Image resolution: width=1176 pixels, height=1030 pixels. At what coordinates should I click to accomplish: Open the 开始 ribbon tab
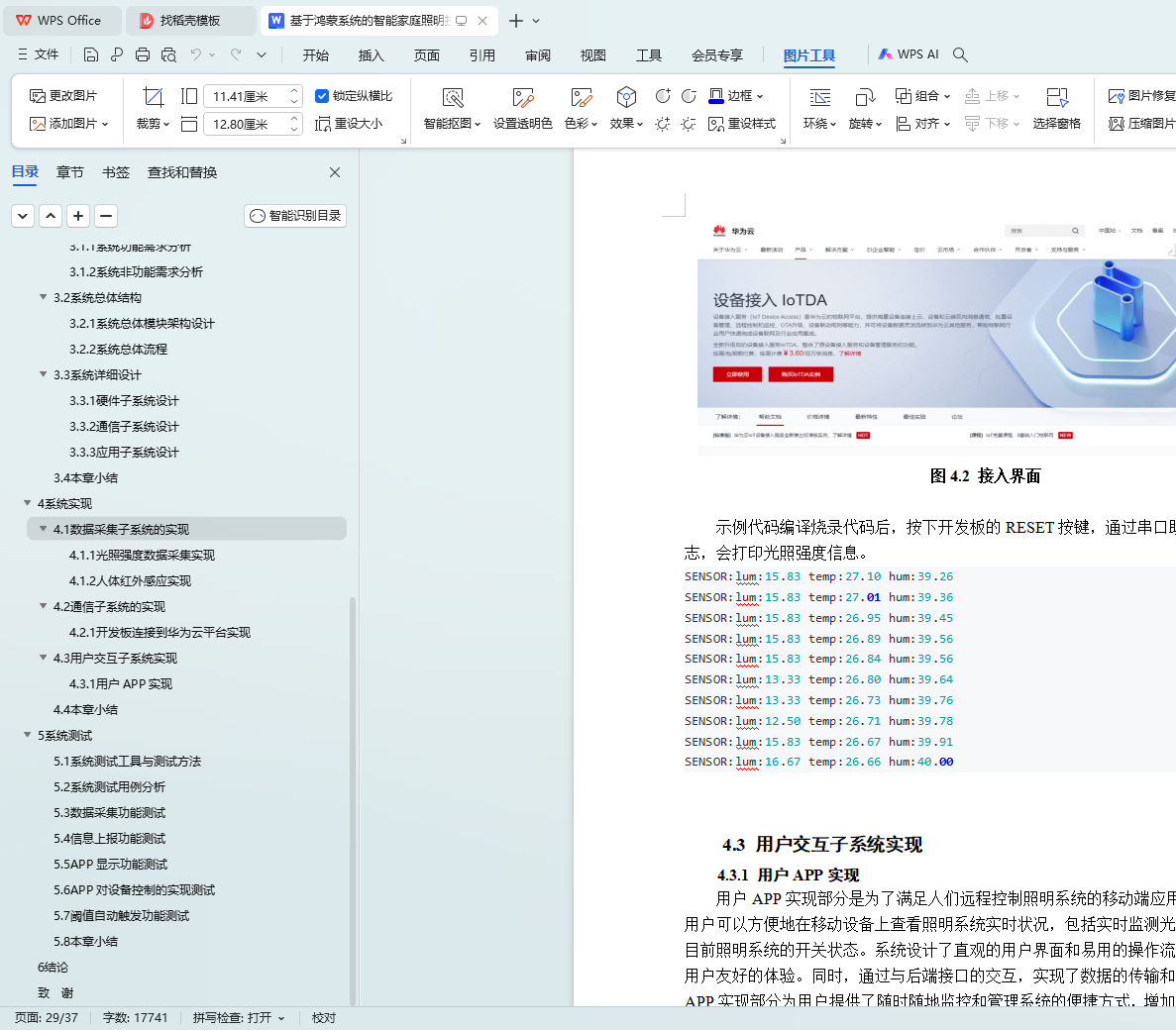click(x=316, y=54)
